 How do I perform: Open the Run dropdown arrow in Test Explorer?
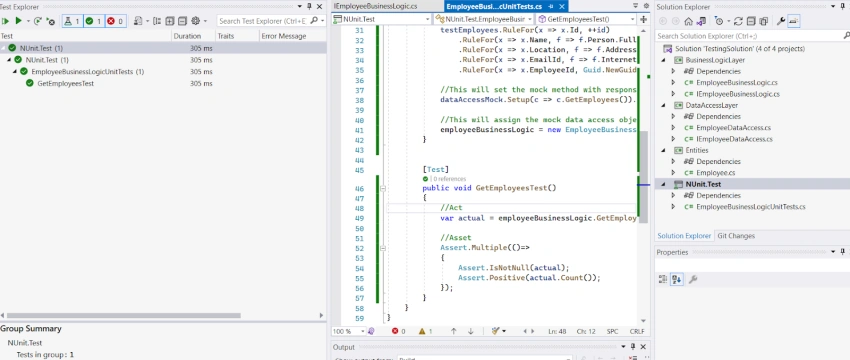click(27, 21)
